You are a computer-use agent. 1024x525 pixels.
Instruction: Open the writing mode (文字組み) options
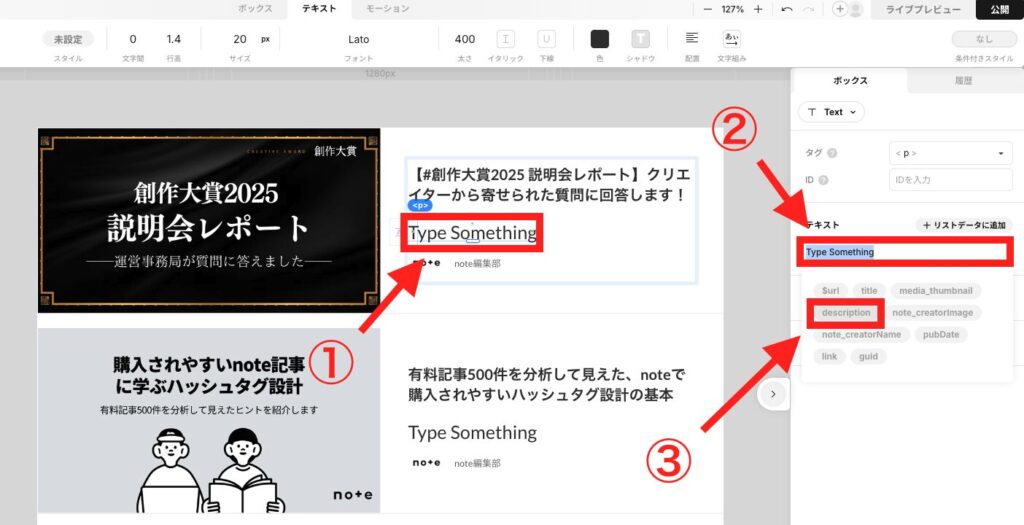(731, 39)
